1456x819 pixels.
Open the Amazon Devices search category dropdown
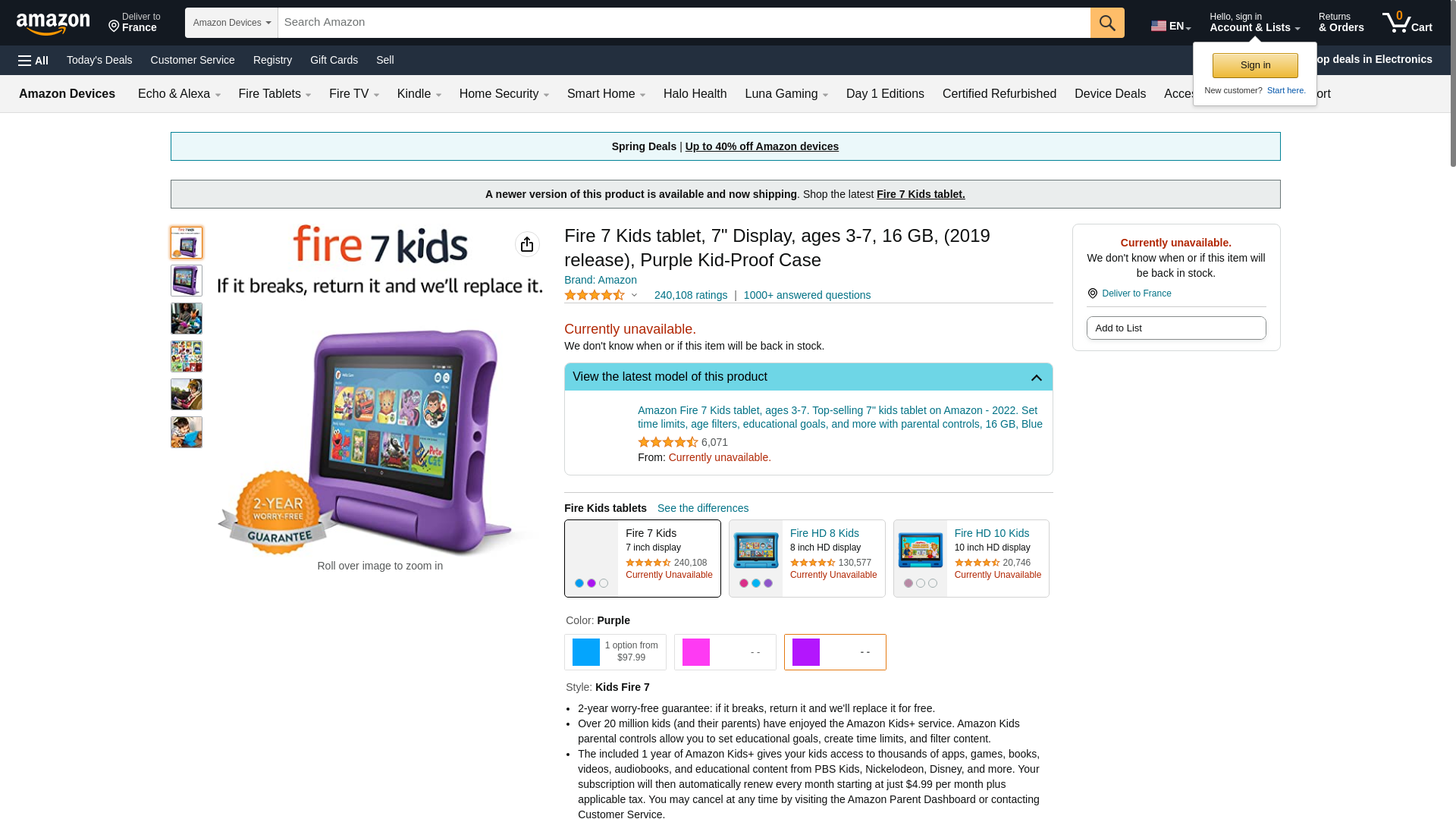[x=231, y=23]
